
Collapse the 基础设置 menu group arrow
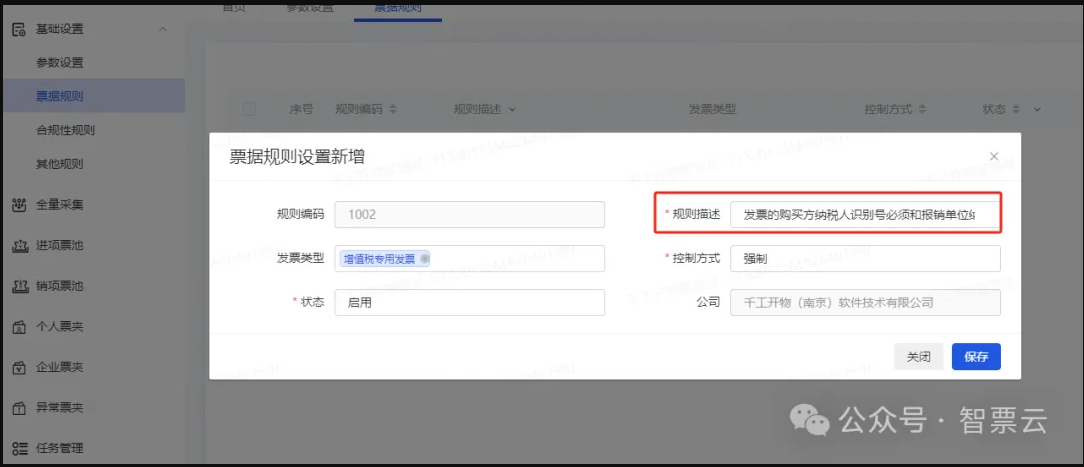163,30
